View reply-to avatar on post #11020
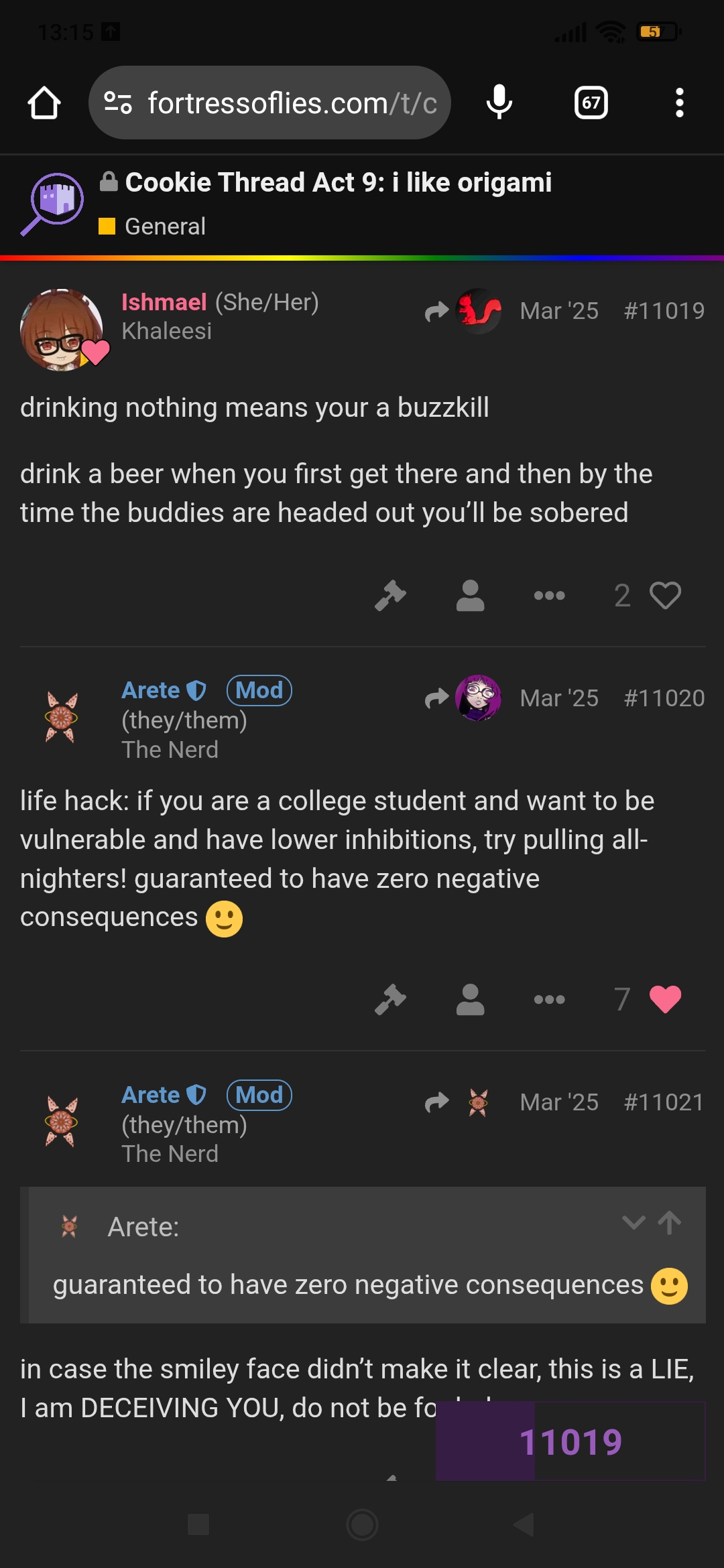The image size is (724, 1568). (478, 698)
